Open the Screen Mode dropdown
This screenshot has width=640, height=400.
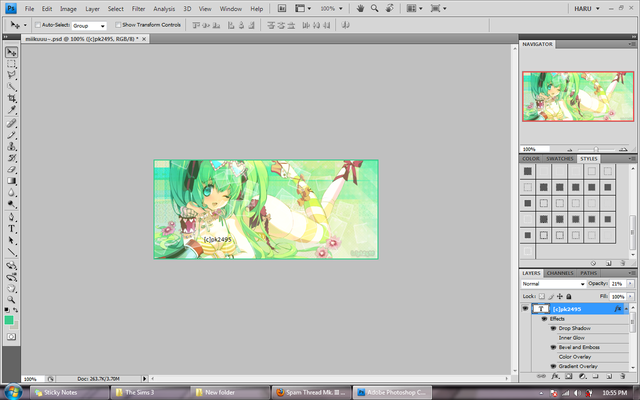tap(438, 8)
